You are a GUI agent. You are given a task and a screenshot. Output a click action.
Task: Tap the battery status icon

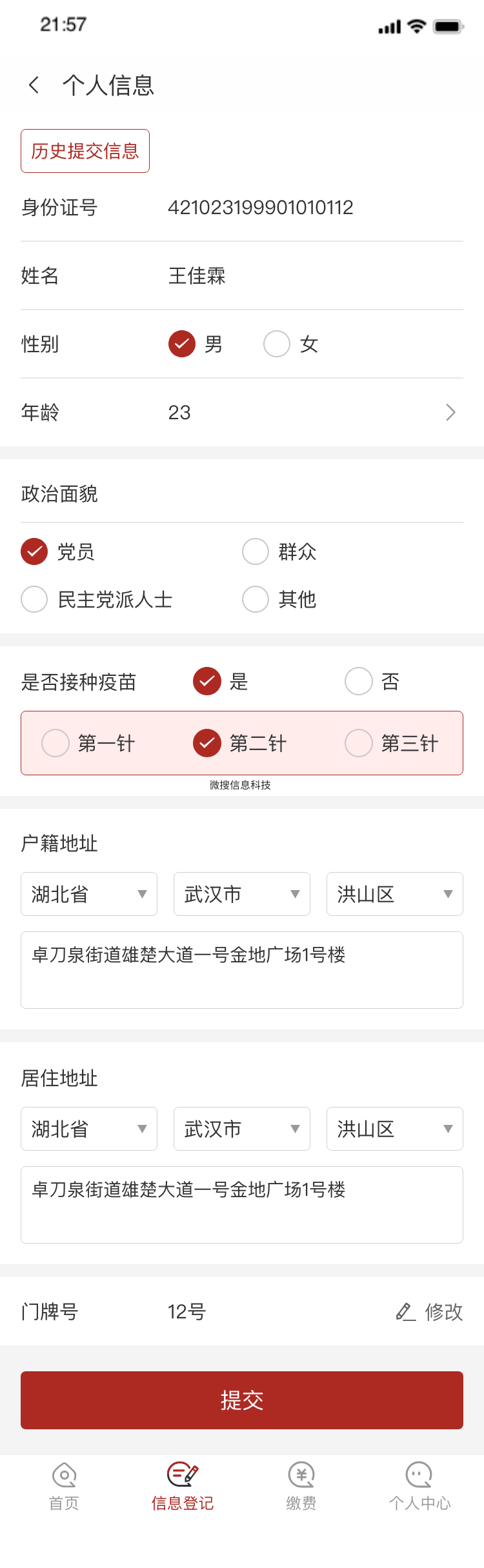[x=449, y=26]
